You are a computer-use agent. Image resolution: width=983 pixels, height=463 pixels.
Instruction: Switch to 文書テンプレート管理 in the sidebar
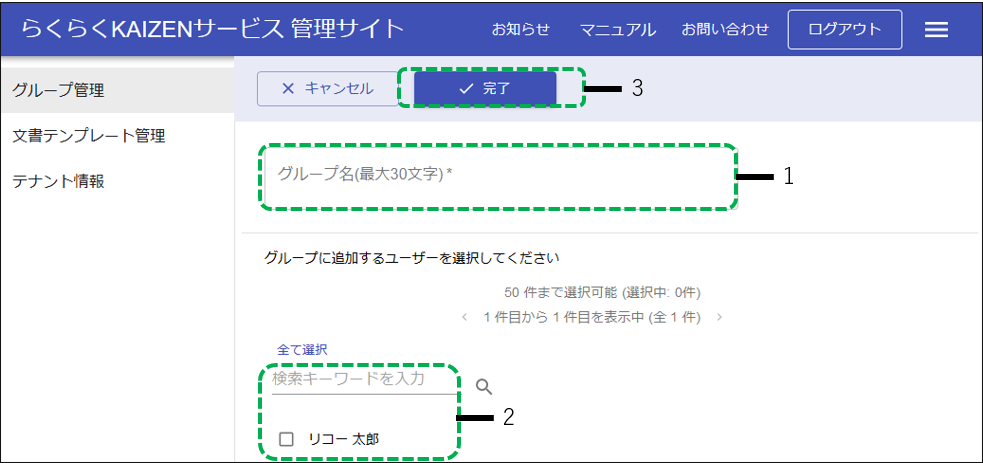(x=89, y=136)
